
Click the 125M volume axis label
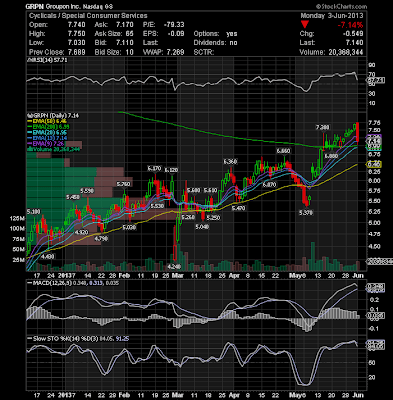pos(18,218)
